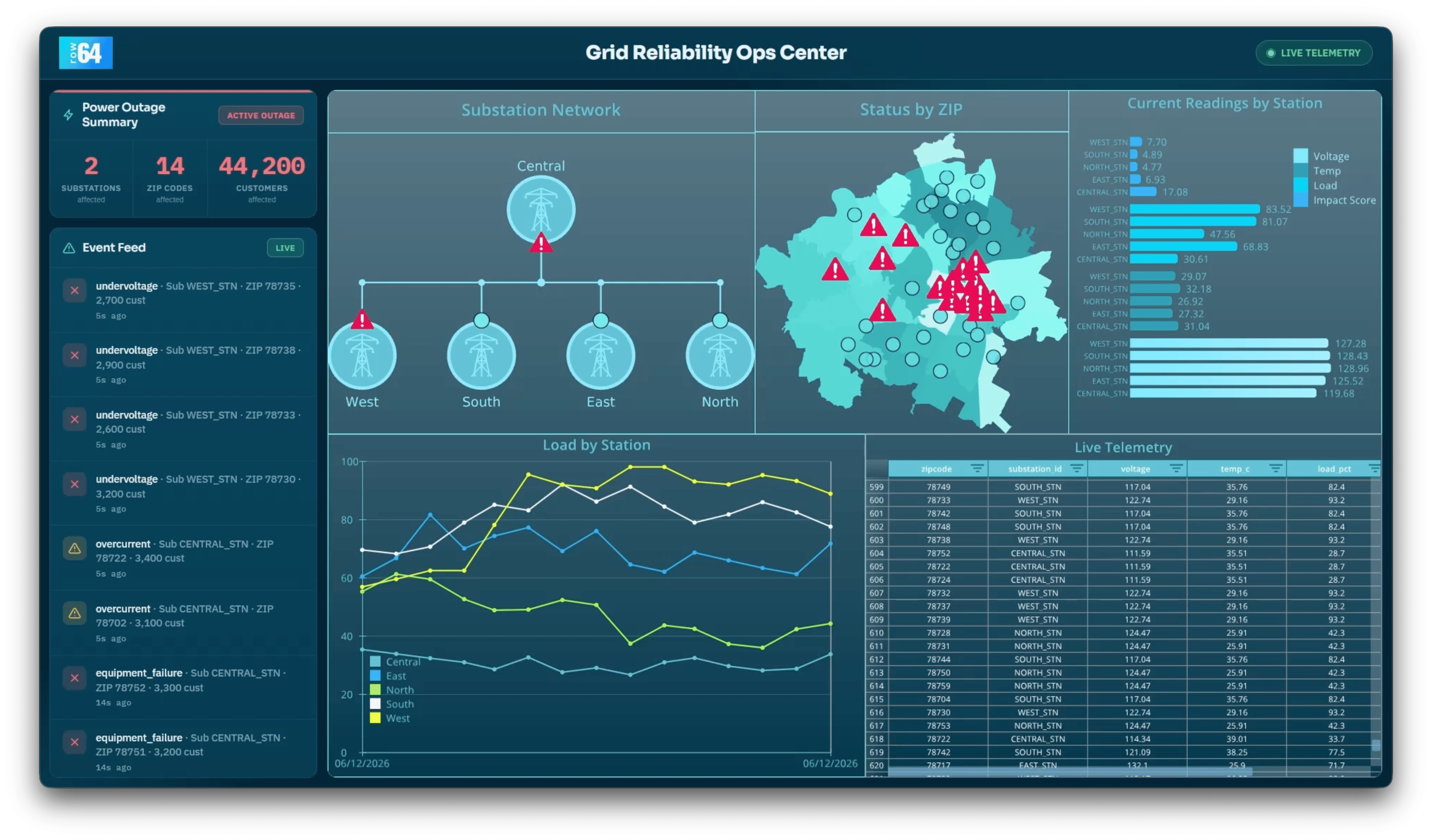Click the status node above East substation

point(601,321)
